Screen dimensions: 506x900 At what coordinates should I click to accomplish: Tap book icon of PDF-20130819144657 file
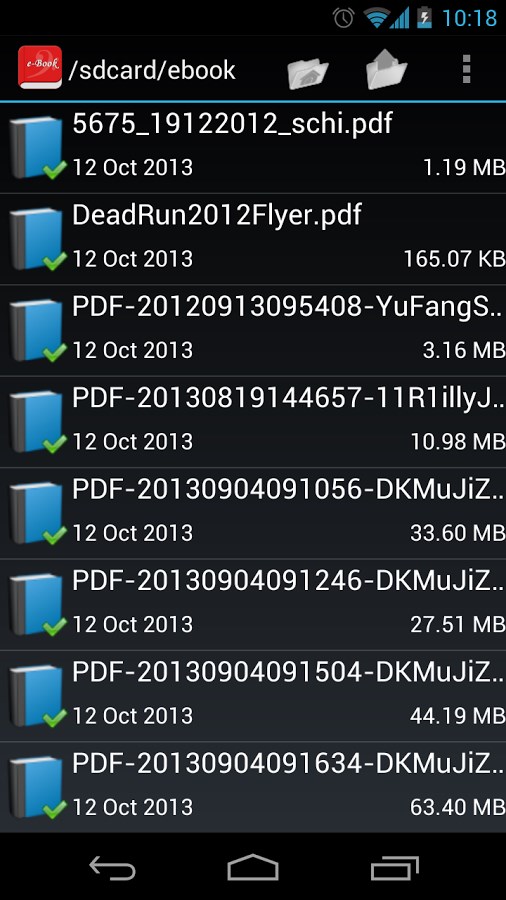tap(37, 422)
